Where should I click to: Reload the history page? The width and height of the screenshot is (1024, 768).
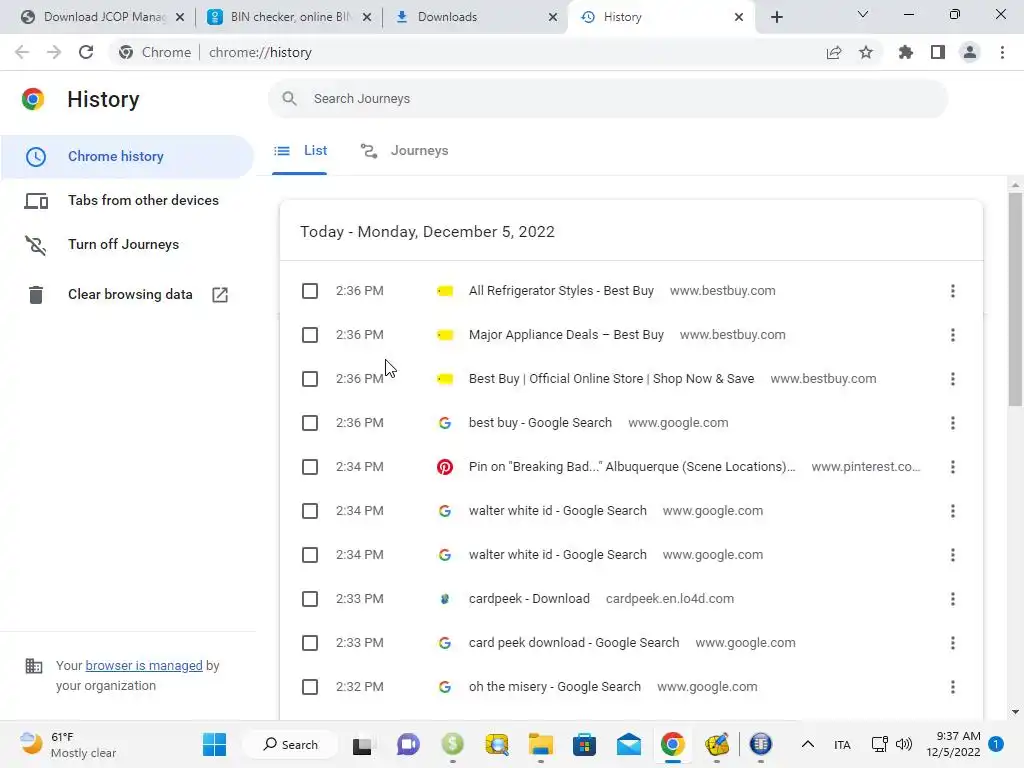pyautogui.click(x=86, y=52)
